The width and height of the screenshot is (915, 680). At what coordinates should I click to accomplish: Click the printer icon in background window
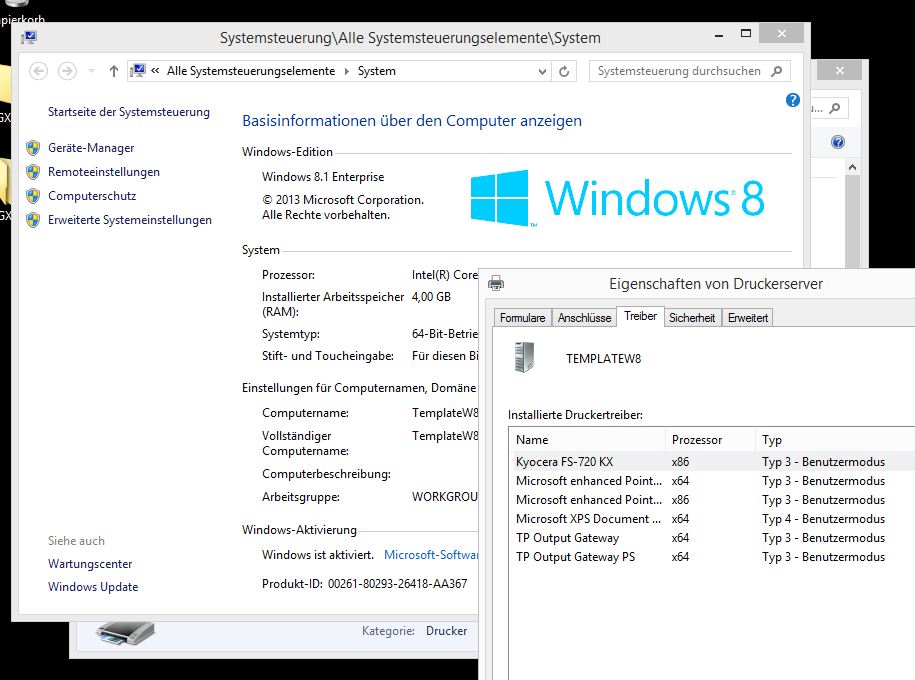click(x=125, y=633)
